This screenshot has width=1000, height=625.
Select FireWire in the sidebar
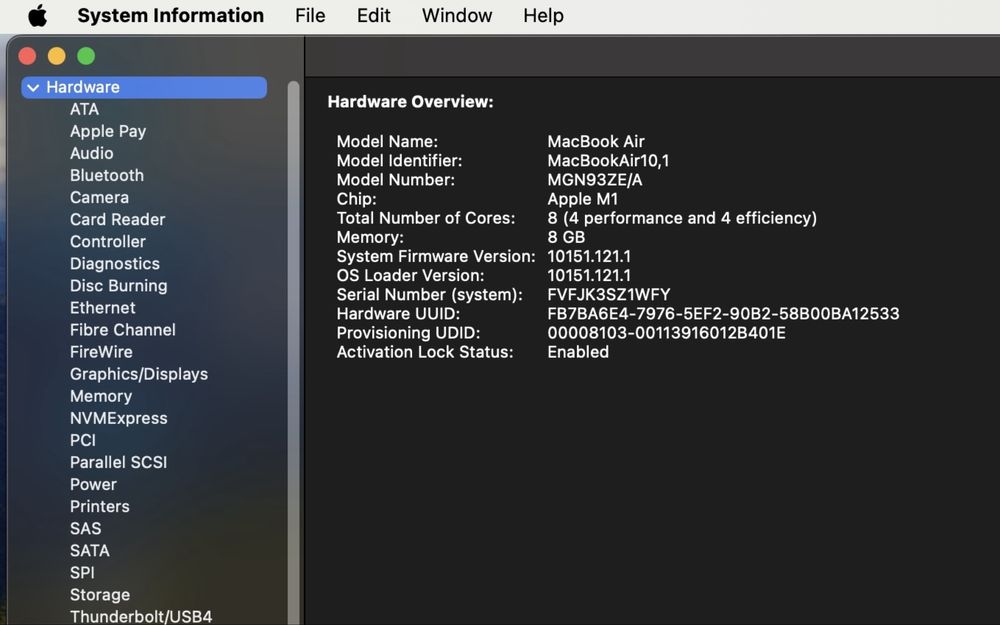(x=101, y=352)
